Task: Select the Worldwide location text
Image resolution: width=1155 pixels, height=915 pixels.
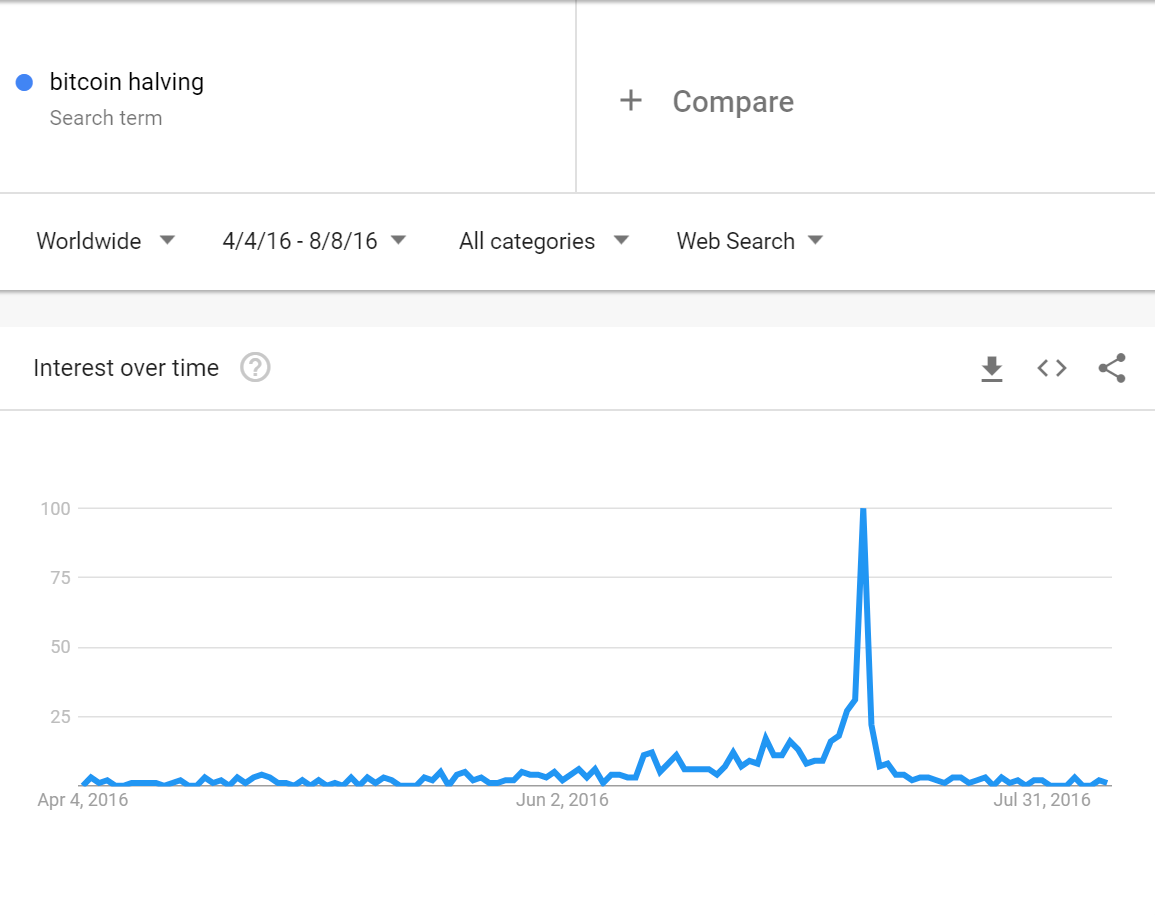Action: 88,241
